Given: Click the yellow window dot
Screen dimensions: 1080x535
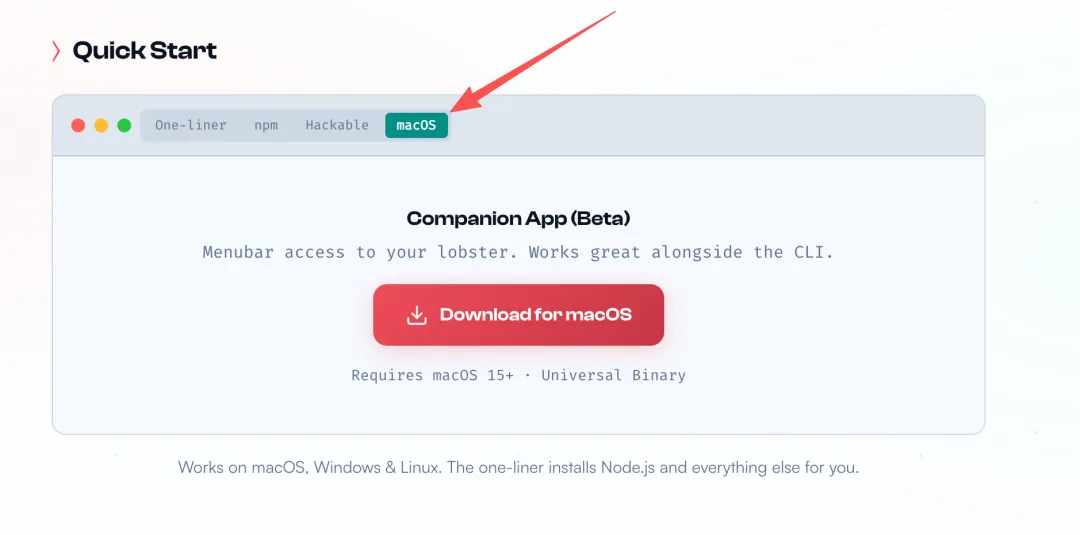Looking at the screenshot, I should click(x=101, y=125).
